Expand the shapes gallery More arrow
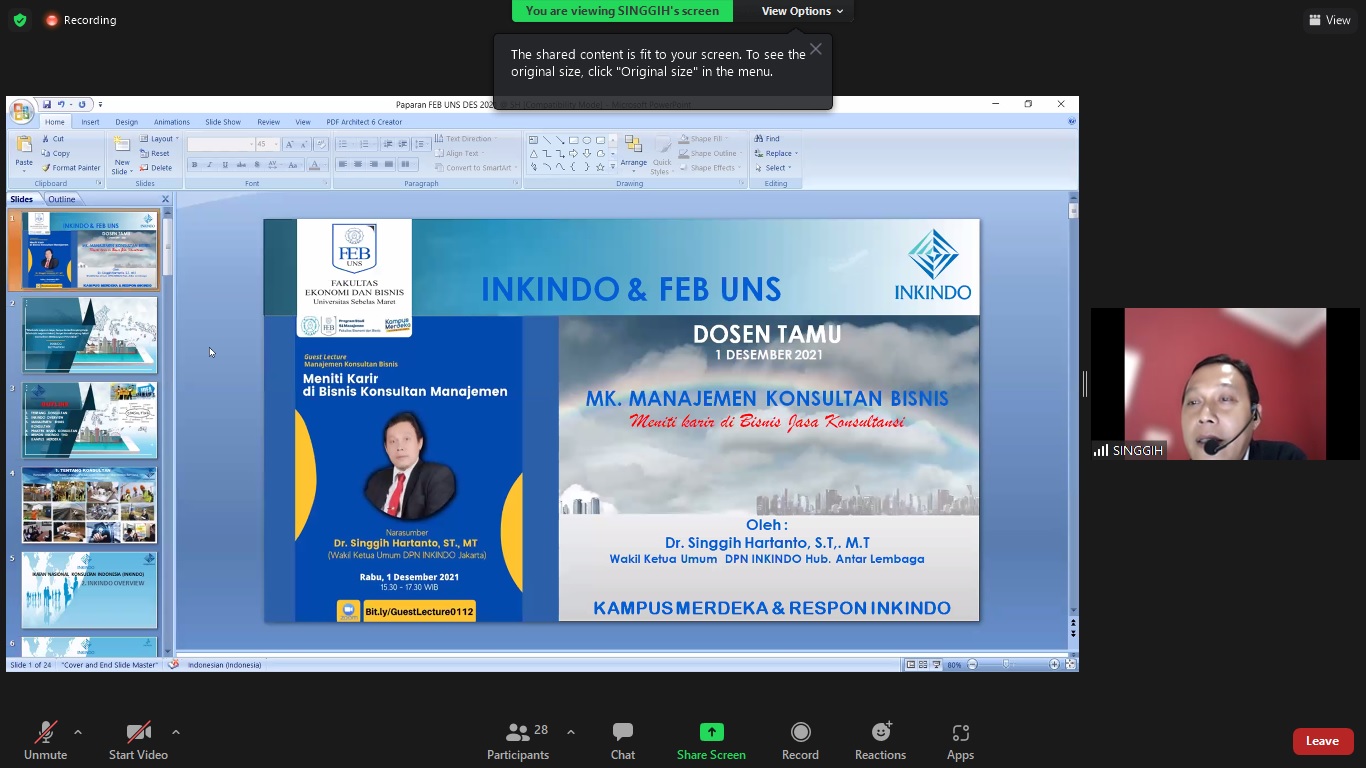This screenshot has width=1366, height=768. coord(613,167)
